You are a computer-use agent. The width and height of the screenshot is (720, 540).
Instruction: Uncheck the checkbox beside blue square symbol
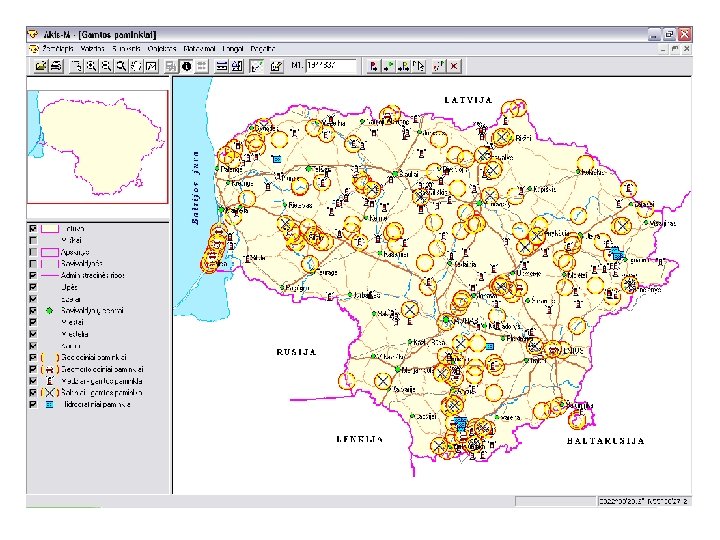click(x=33, y=405)
